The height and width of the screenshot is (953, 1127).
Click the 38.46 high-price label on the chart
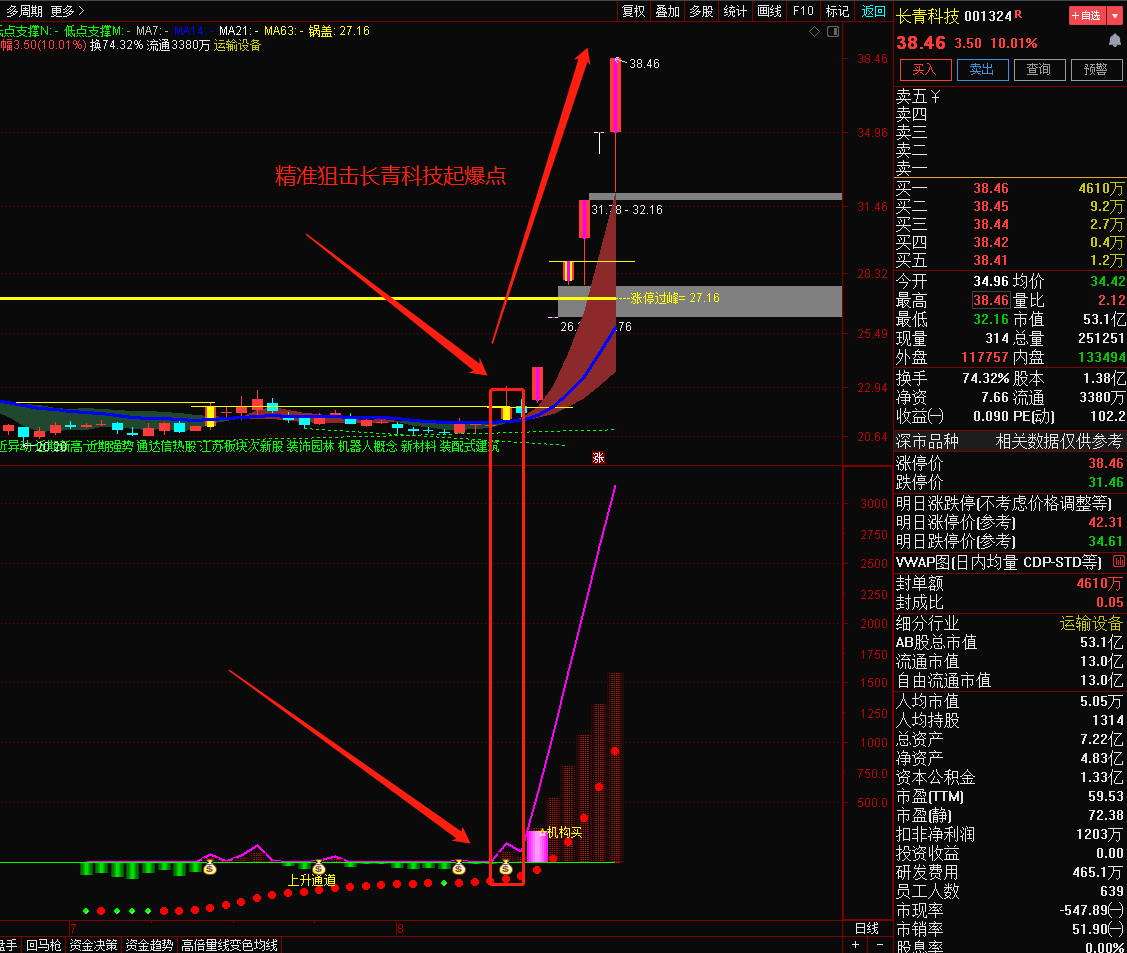(x=644, y=64)
